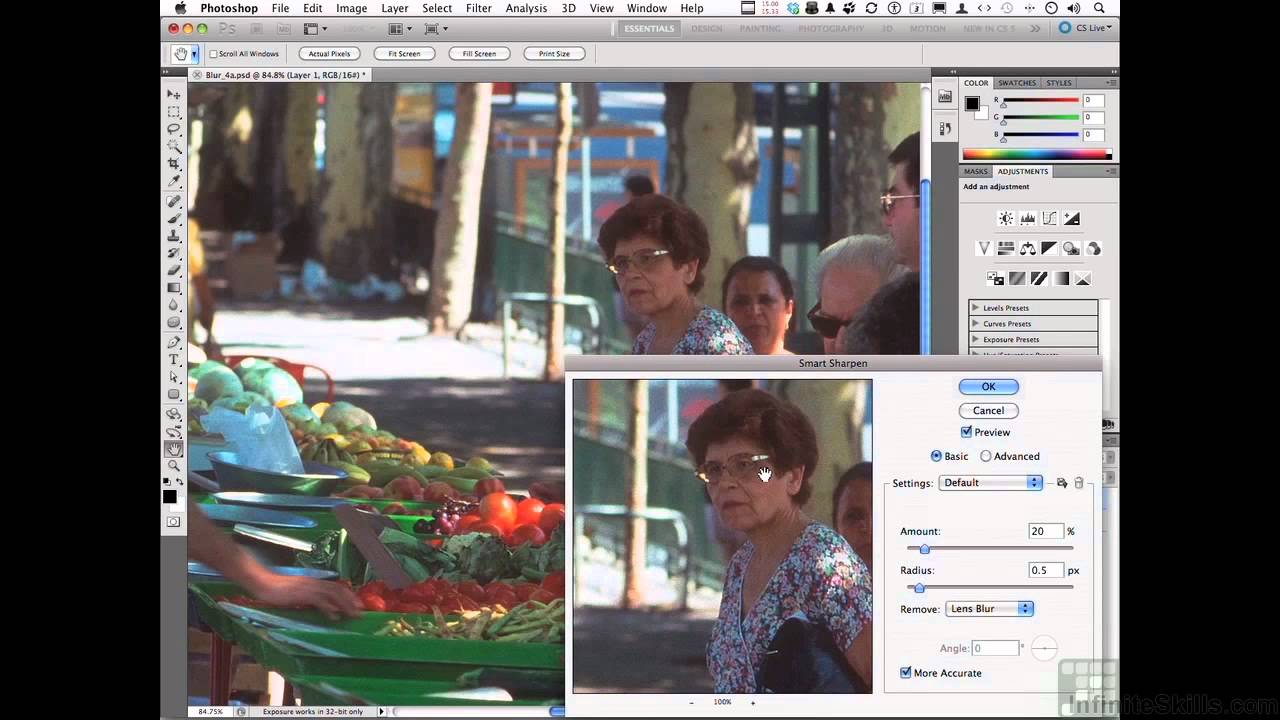The width and height of the screenshot is (1280, 720).
Task: Select the Hand tool in the toolbox
Action: click(x=174, y=449)
